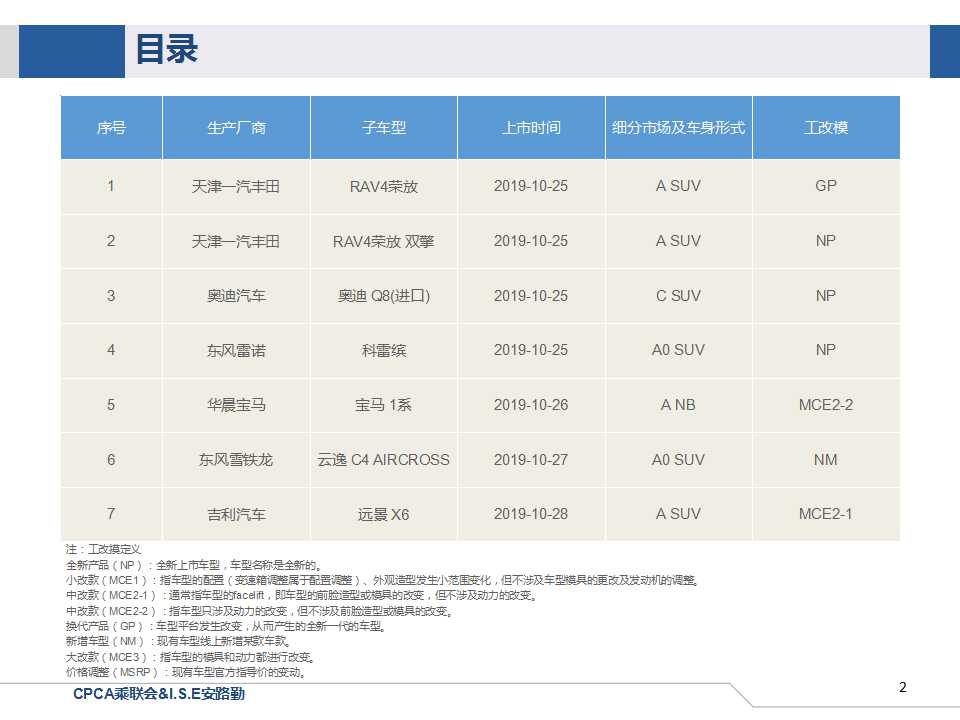This screenshot has height=720, width=960.
Task: Click the NP cell in the RAV4荣放 双擎 row
Action: 826,241
